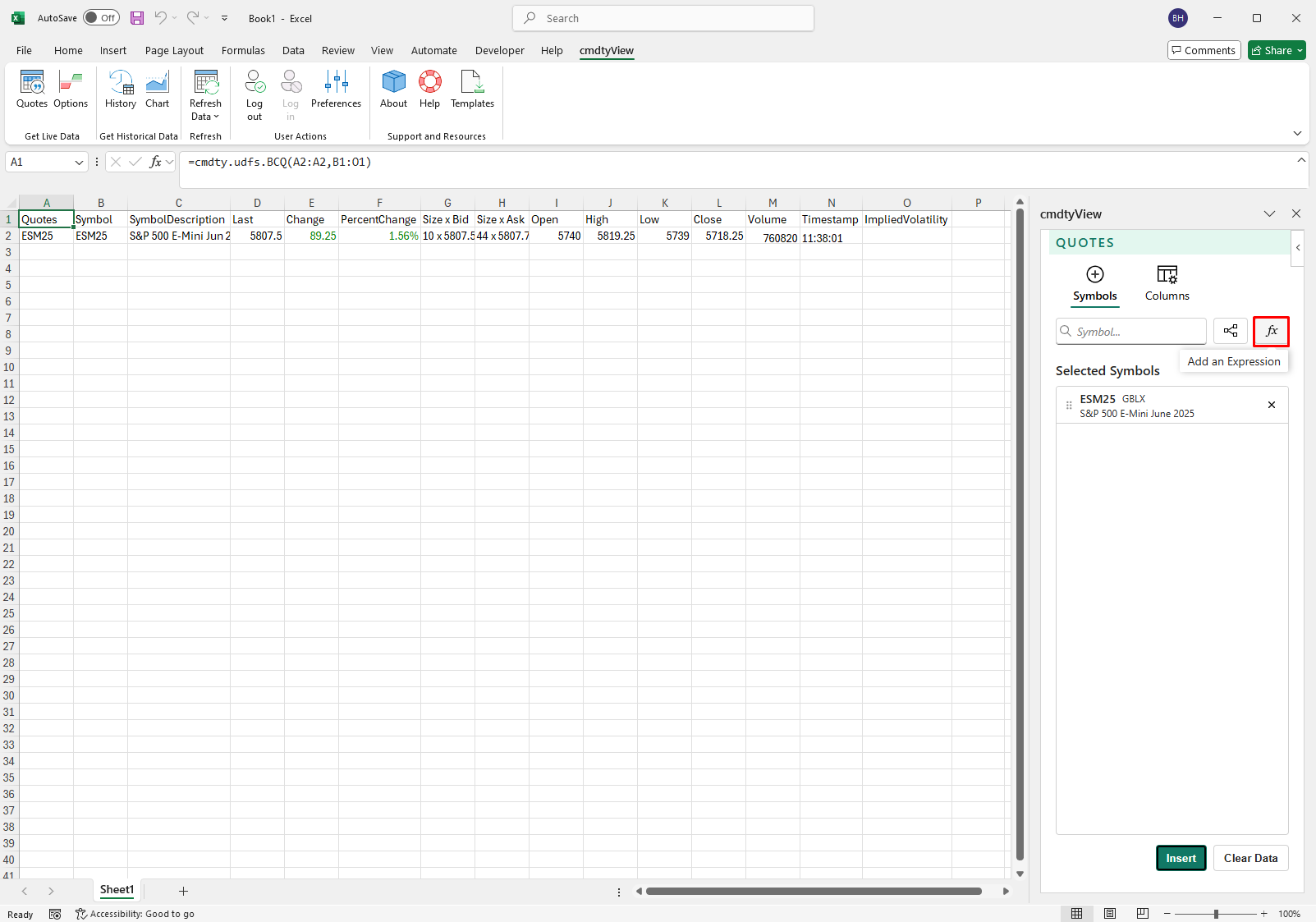Switch to the Data ribbon tab
The width and height of the screenshot is (1316, 922).
(293, 50)
